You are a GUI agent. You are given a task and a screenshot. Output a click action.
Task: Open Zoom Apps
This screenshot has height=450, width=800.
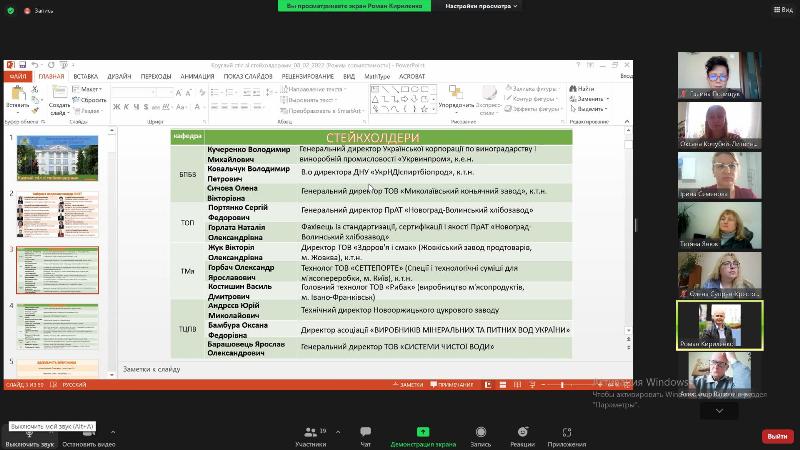[x=566, y=437]
